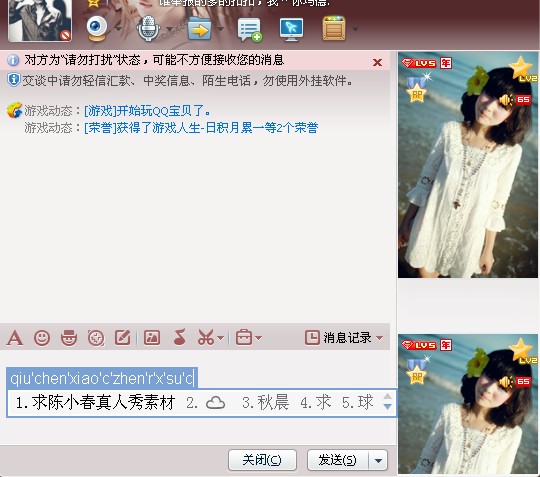540x477 pixels.
Task: Choose candidate 5 球
Action: click(357, 402)
